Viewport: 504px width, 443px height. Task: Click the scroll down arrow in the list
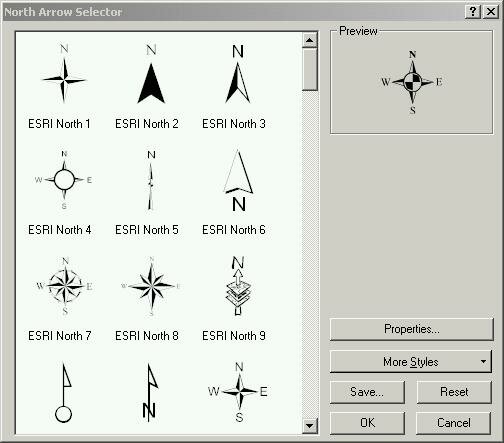(x=310, y=426)
